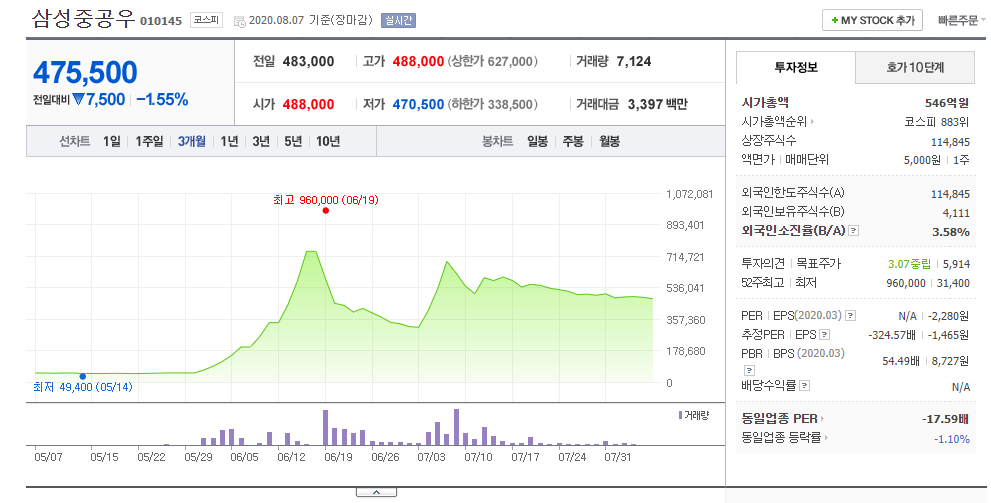Screen dimensions: 991x503
Task: Click the red 최고 960,000 marker dot
Action: coord(325,210)
